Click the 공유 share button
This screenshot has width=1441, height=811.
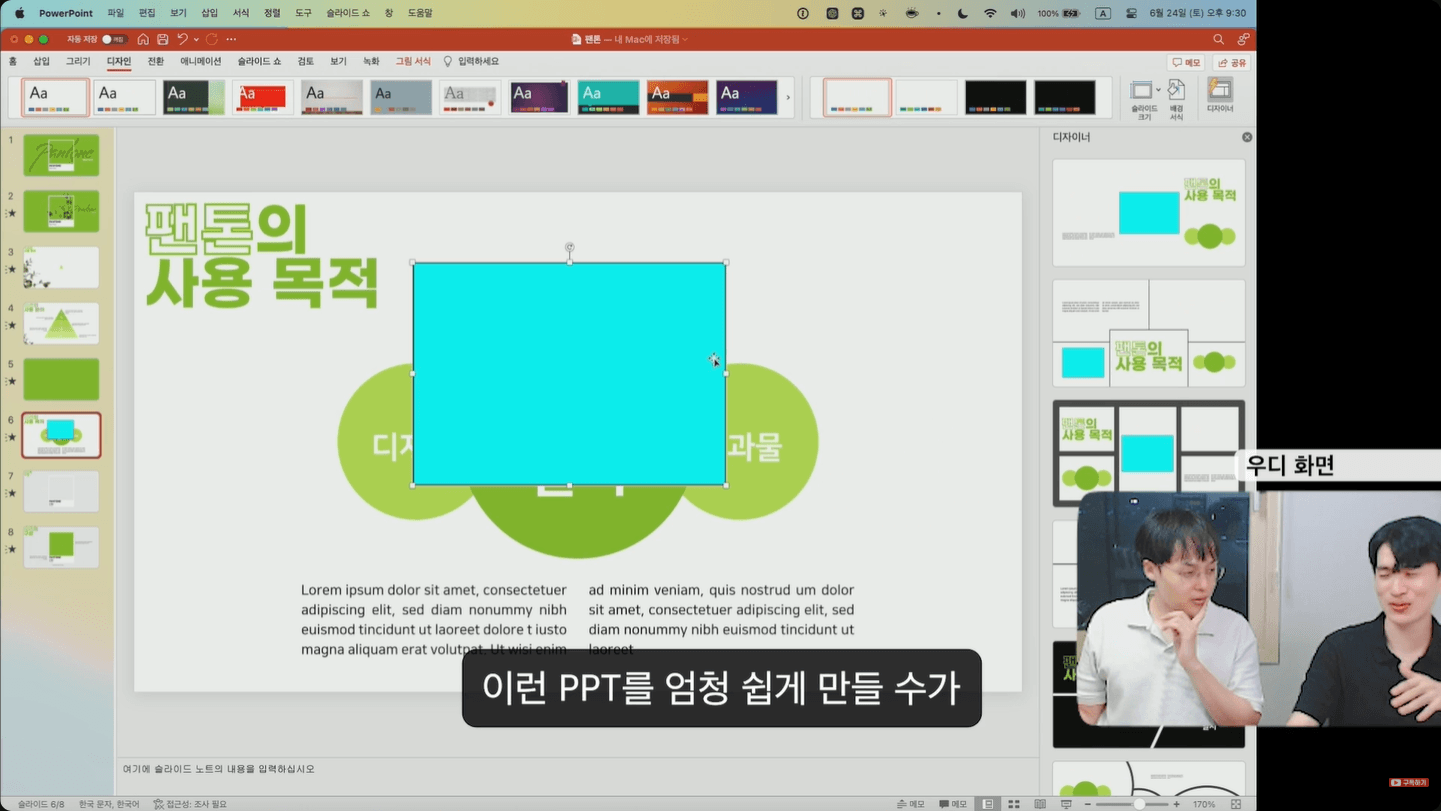pos(1232,62)
